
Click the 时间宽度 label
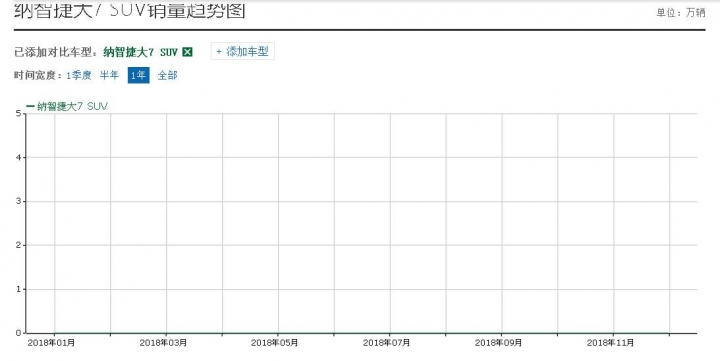tap(38, 75)
